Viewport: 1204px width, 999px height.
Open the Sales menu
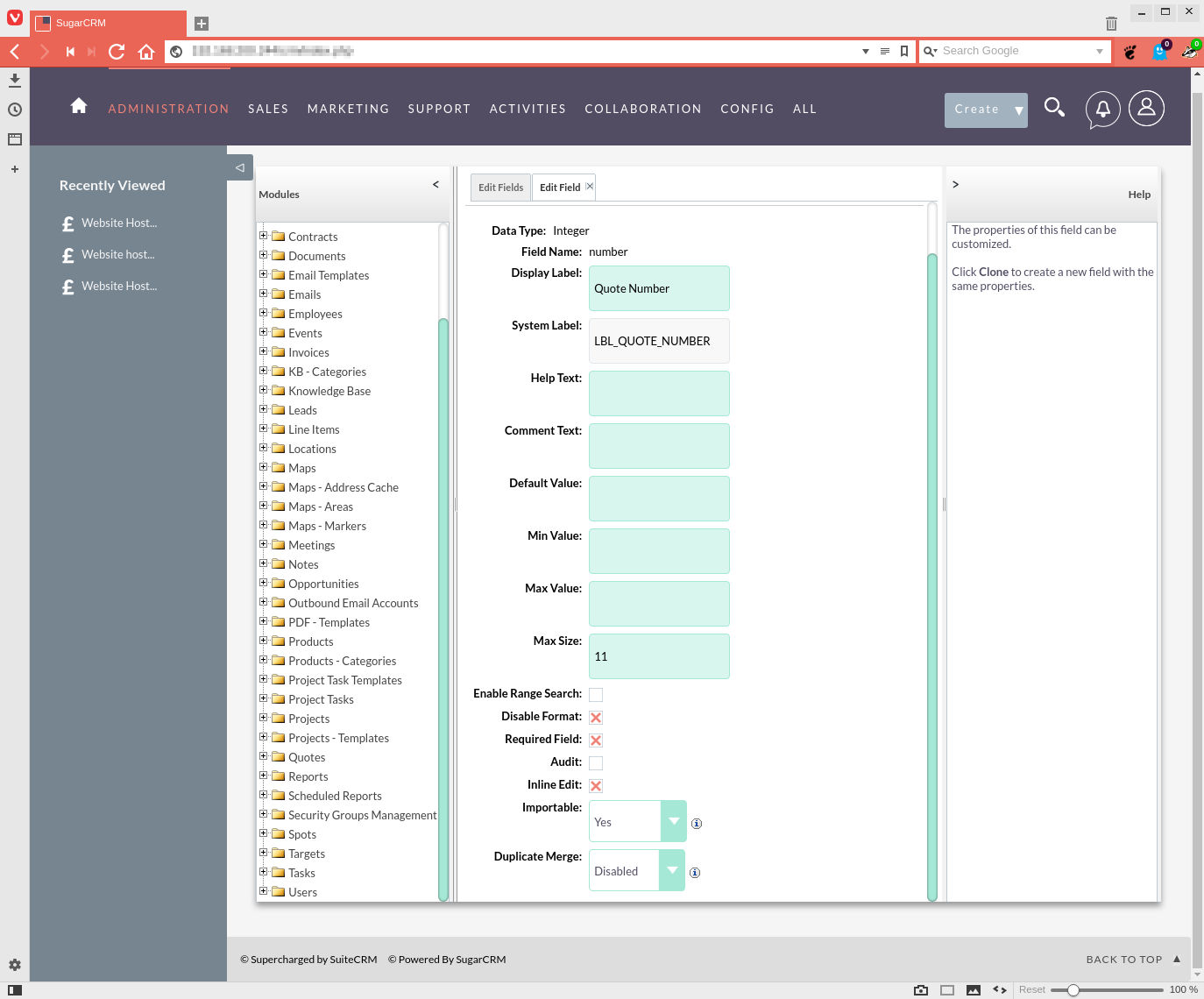click(x=268, y=109)
